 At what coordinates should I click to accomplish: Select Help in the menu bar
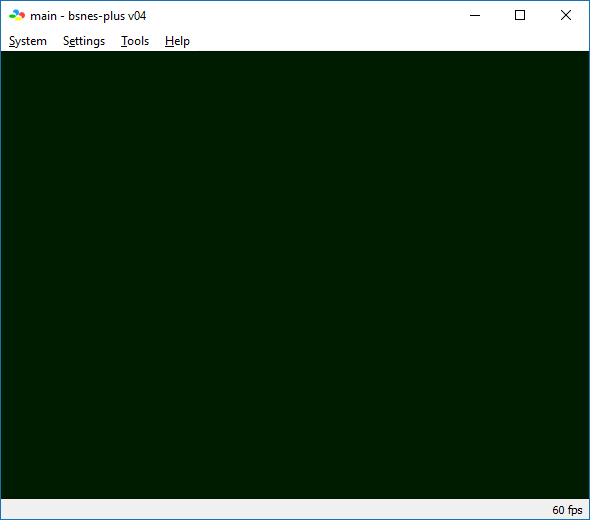pyautogui.click(x=177, y=41)
